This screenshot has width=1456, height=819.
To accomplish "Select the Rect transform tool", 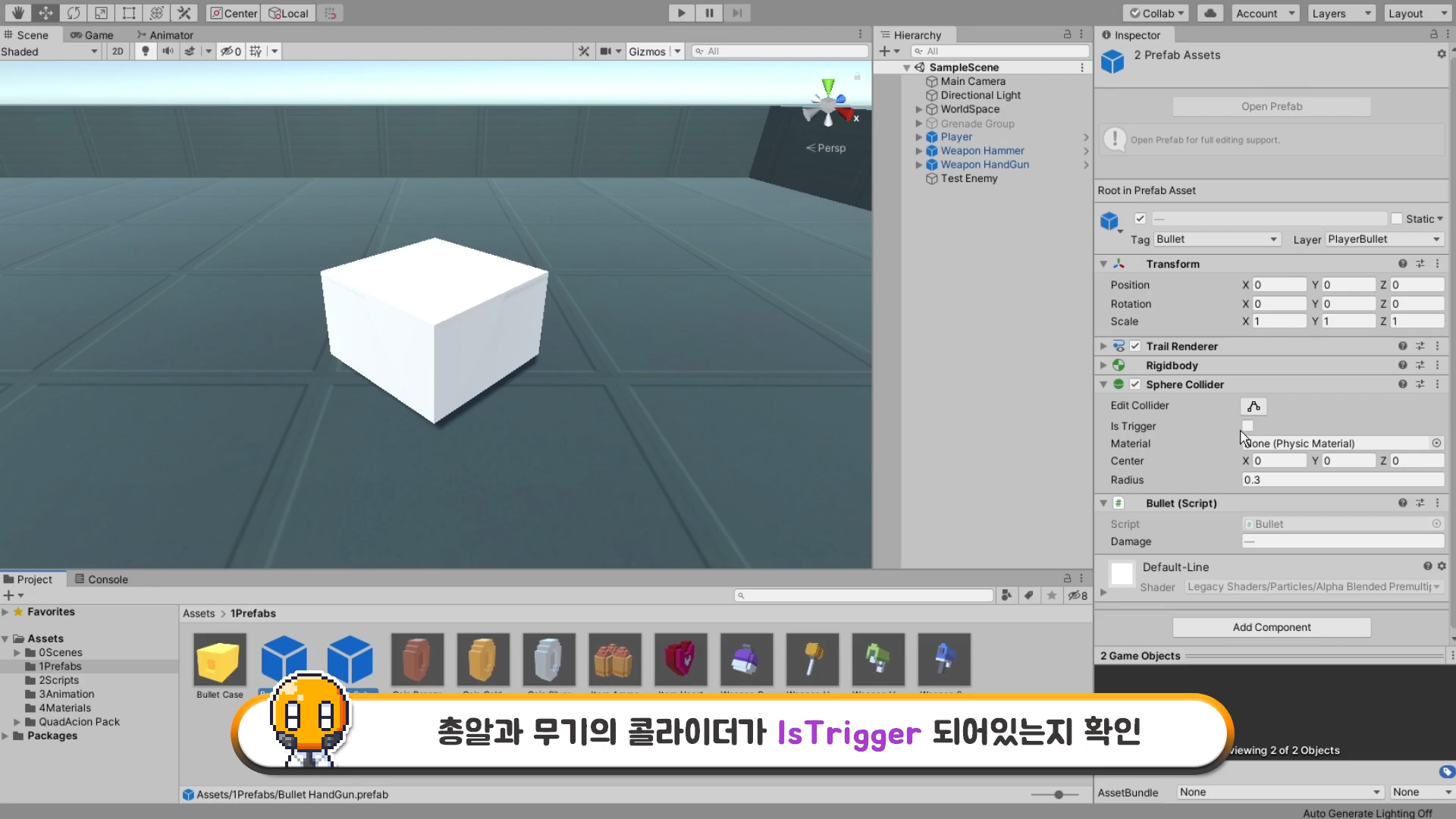I will point(129,13).
